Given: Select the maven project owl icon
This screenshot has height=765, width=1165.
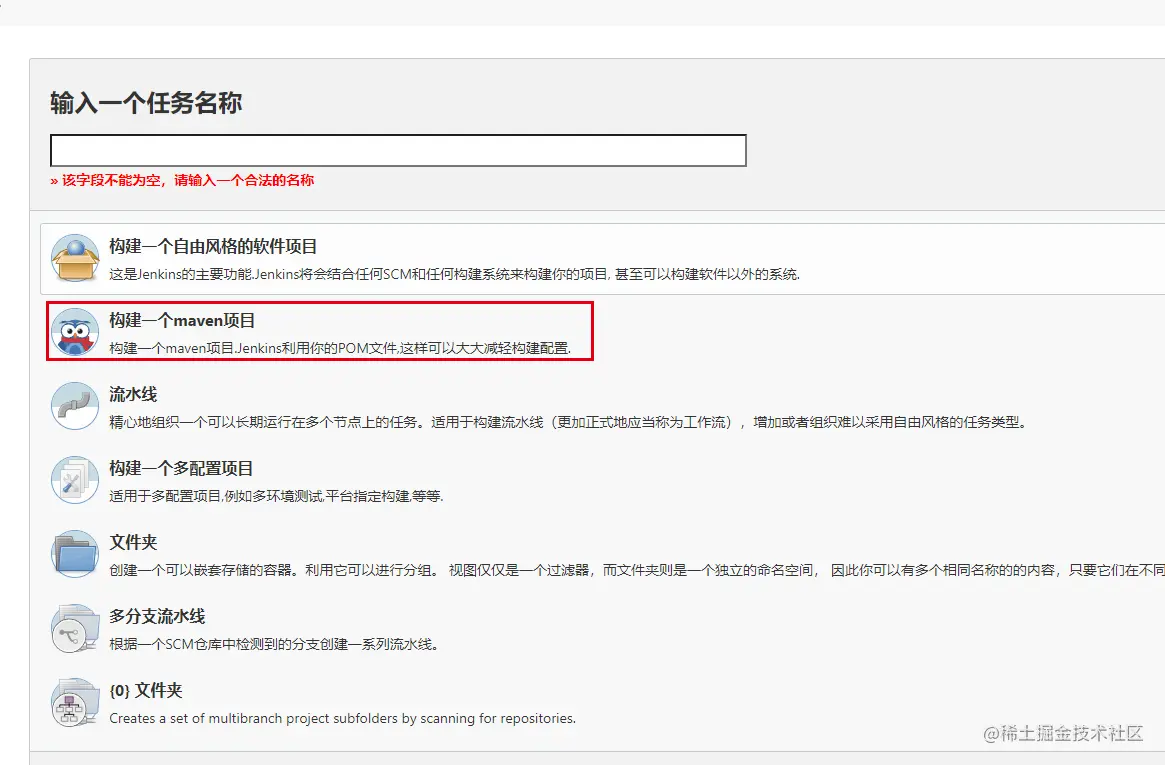Looking at the screenshot, I should [x=75, y=332].
